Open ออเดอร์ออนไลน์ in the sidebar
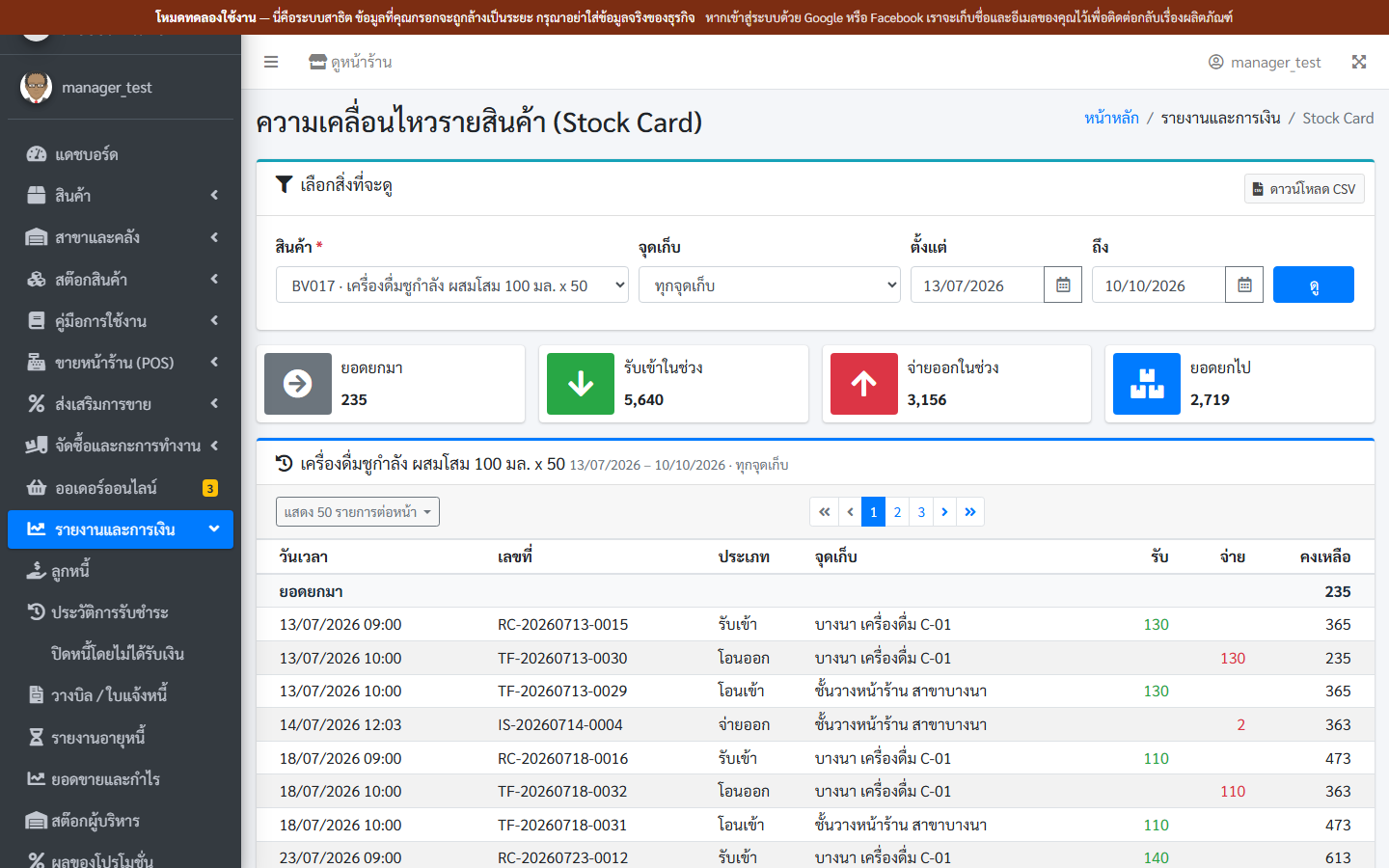 pyautogui.click(x=121, y=488)
